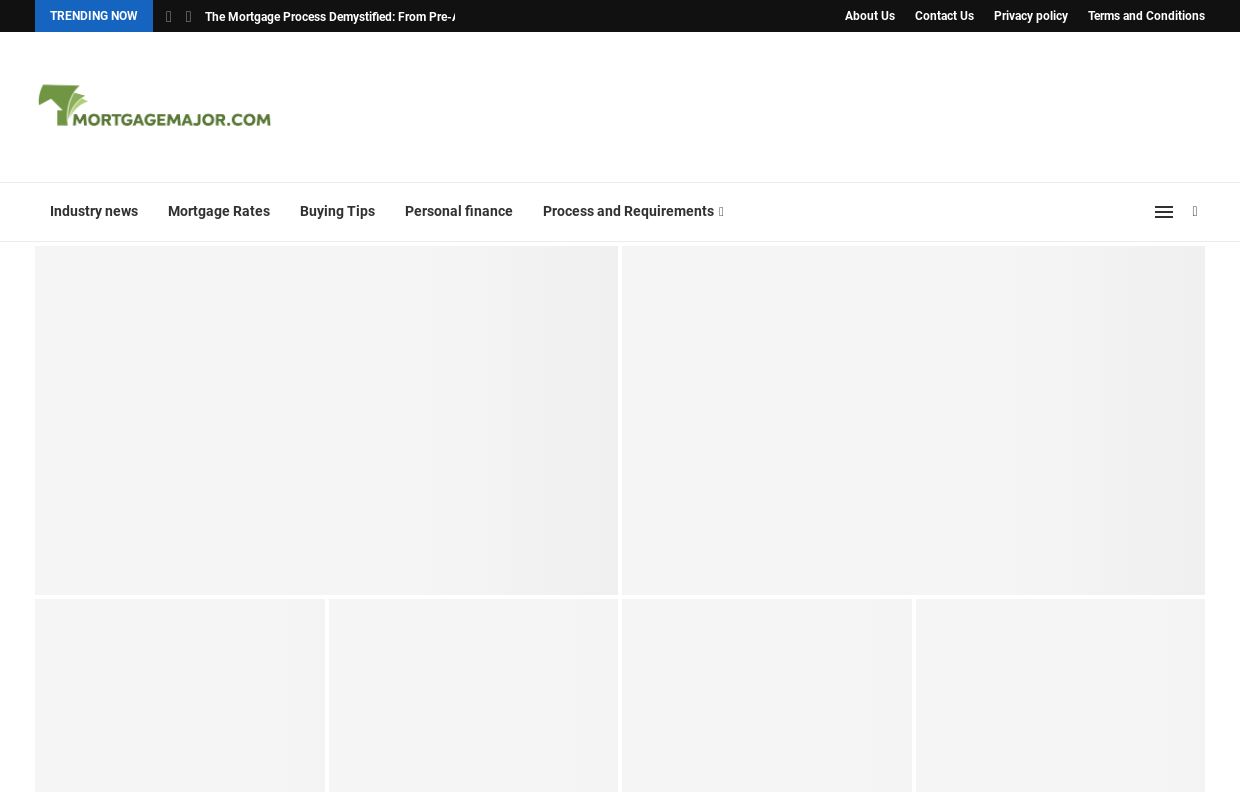The image size is (1240, 800).
Task: Open the Personal finance category
Action: (458, 212)
